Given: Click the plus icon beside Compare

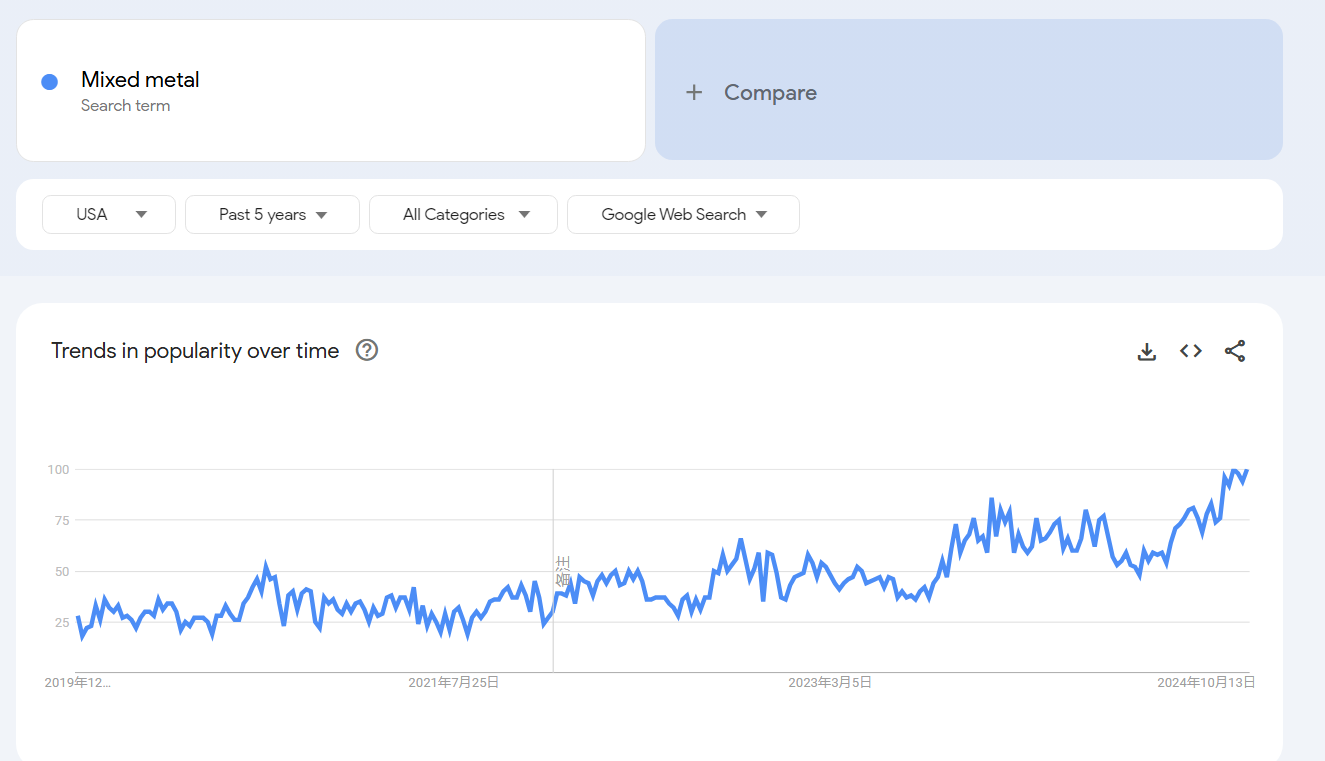Looking at the screenshot, I should tap(694, 92).
